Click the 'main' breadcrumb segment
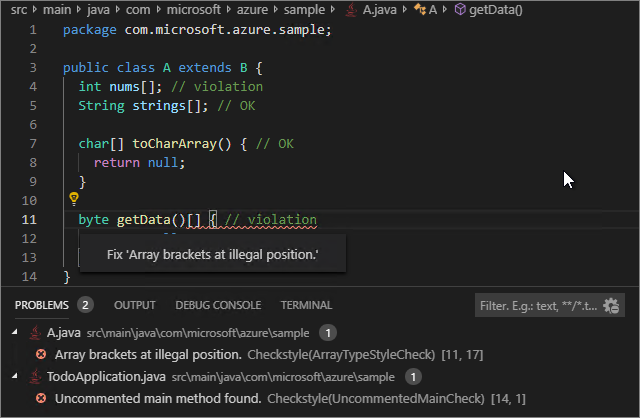This screenshot has width=640, height=418. click(57, 9)
